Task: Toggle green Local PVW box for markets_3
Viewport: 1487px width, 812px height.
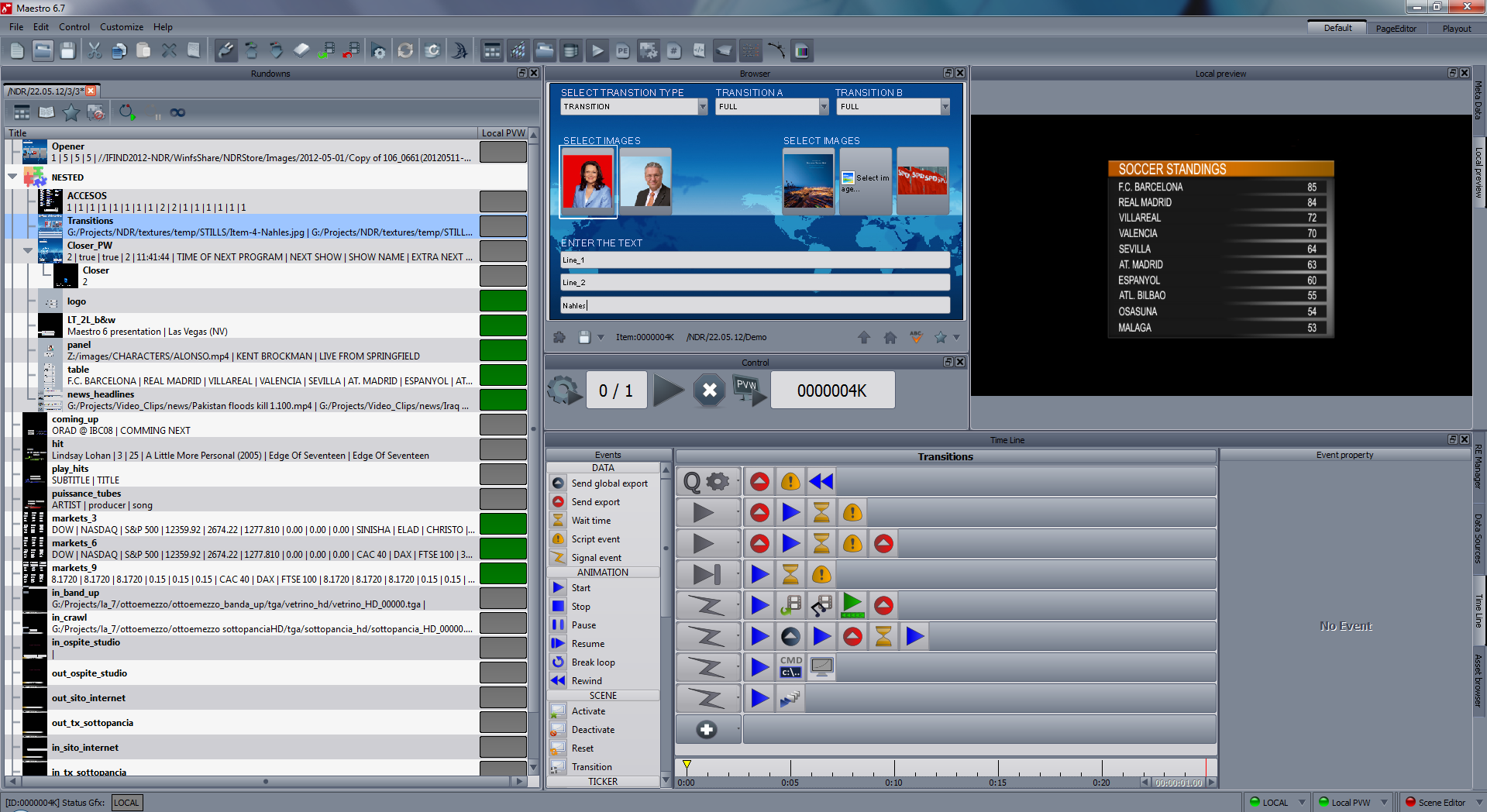Action: point(503,524)
